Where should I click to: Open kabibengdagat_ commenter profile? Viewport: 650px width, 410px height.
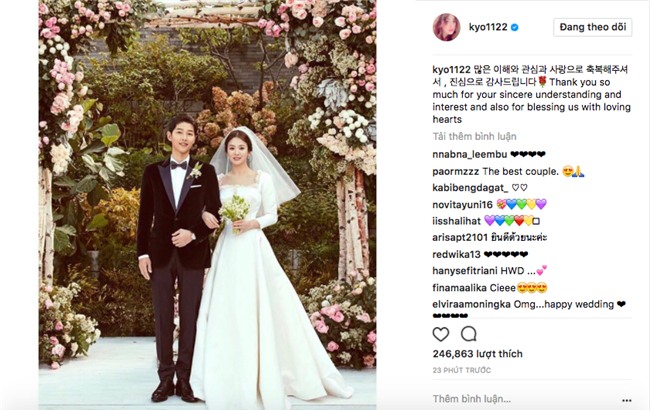click(x=470, y=188)
